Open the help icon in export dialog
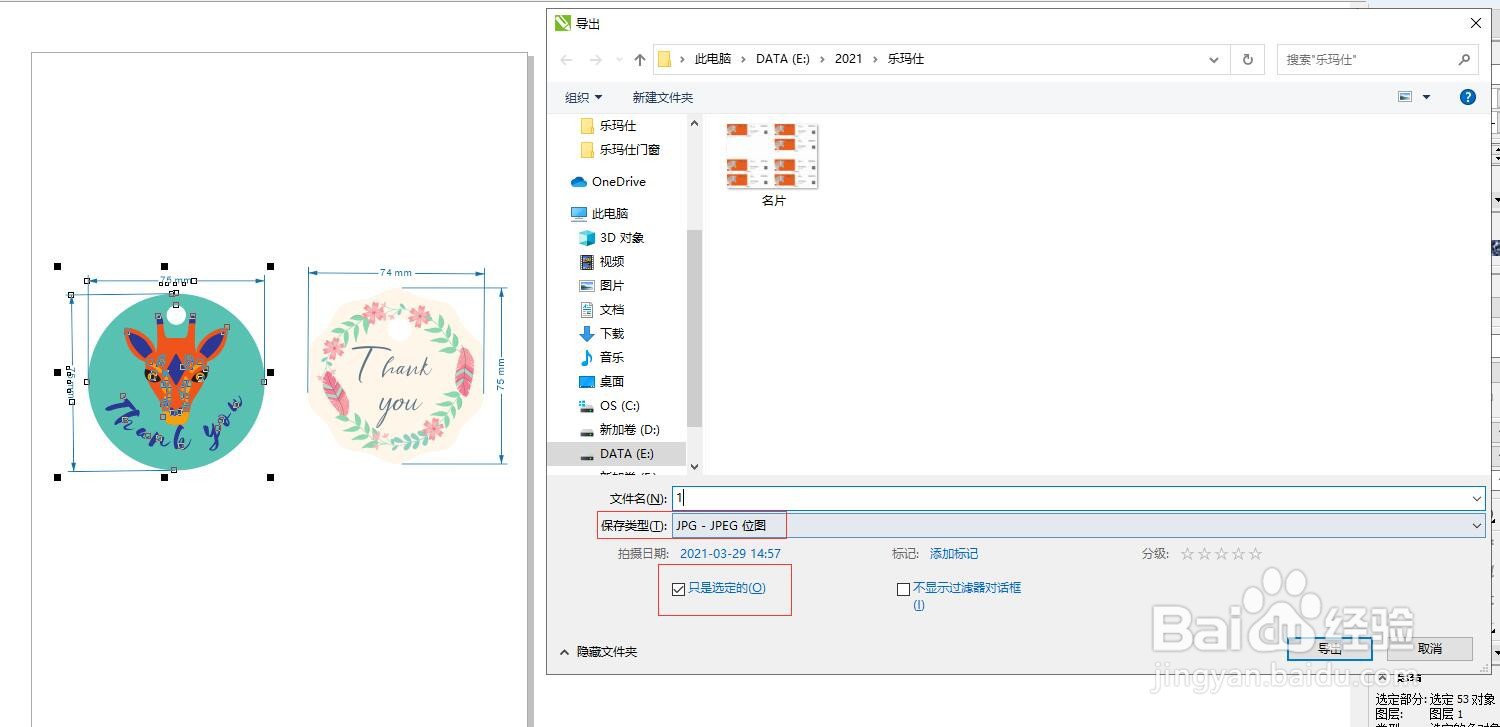The height and width of the screenshot is (727, 1500). coord(1468,97)
